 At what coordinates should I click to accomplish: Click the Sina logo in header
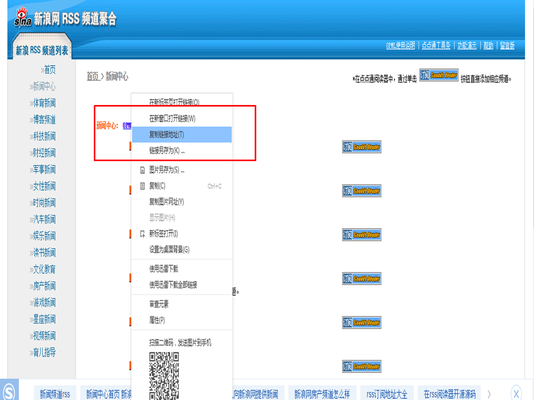coord(22,18)
